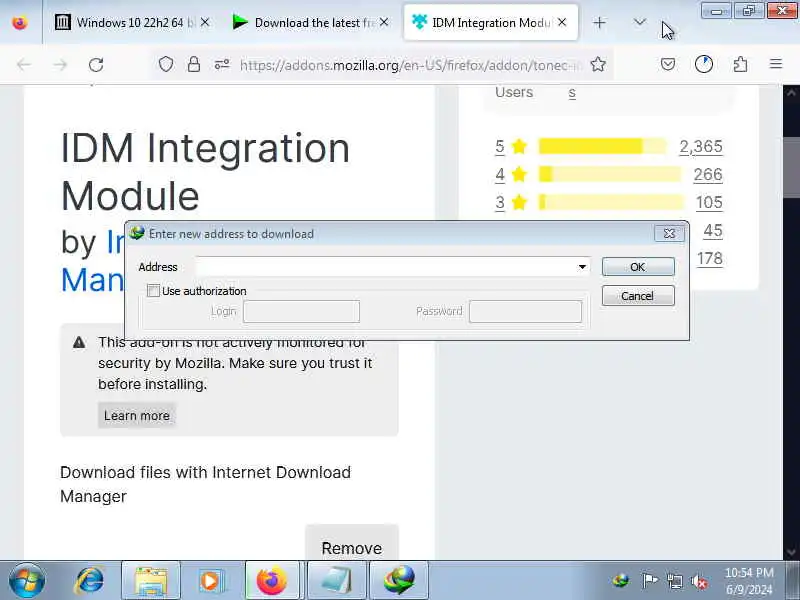Click Learn more about add-on security
The height and width of the screenshot is (600, 800).
[x=137, y=415]
